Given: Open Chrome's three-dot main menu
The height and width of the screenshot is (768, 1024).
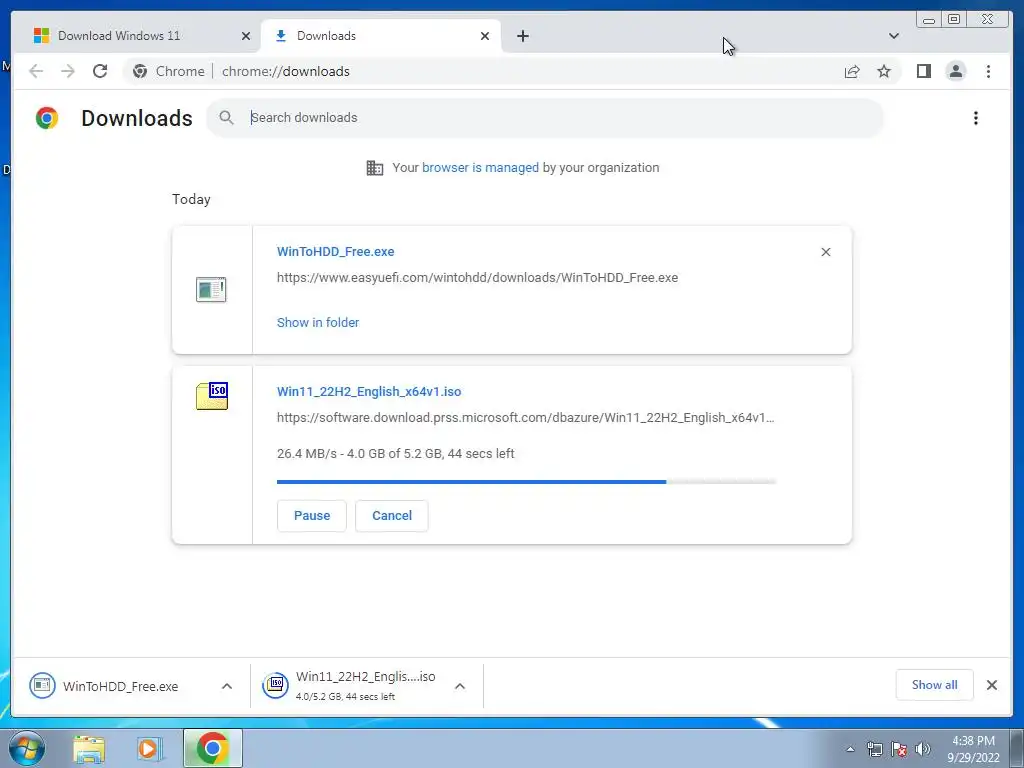Looking at the screenshot, I should tap(988, 71).
